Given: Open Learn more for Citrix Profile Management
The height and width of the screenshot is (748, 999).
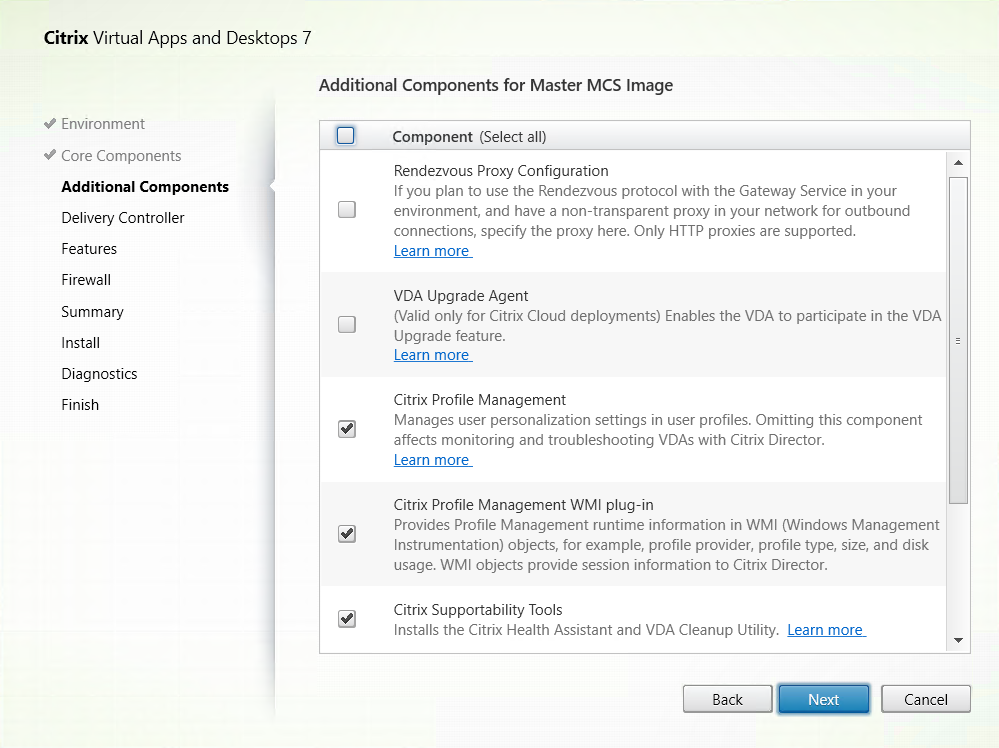Looking at the screenshot, I should click(x=431, y=460).
